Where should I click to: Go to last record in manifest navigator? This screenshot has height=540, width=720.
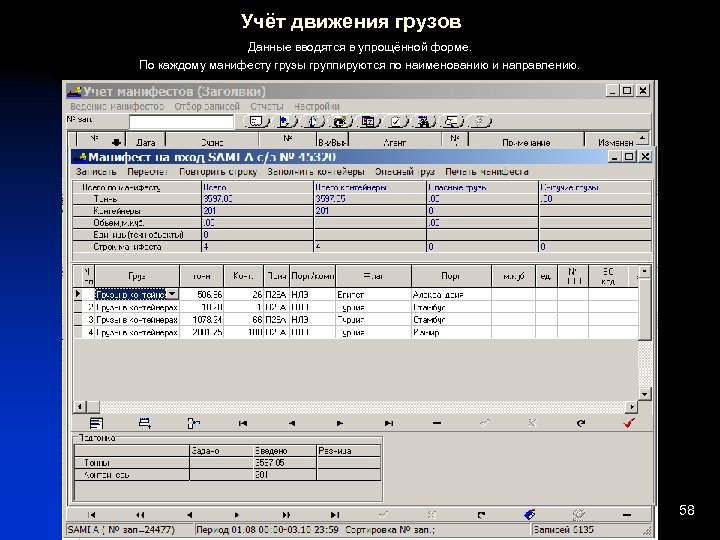click(x=387, y=424)
